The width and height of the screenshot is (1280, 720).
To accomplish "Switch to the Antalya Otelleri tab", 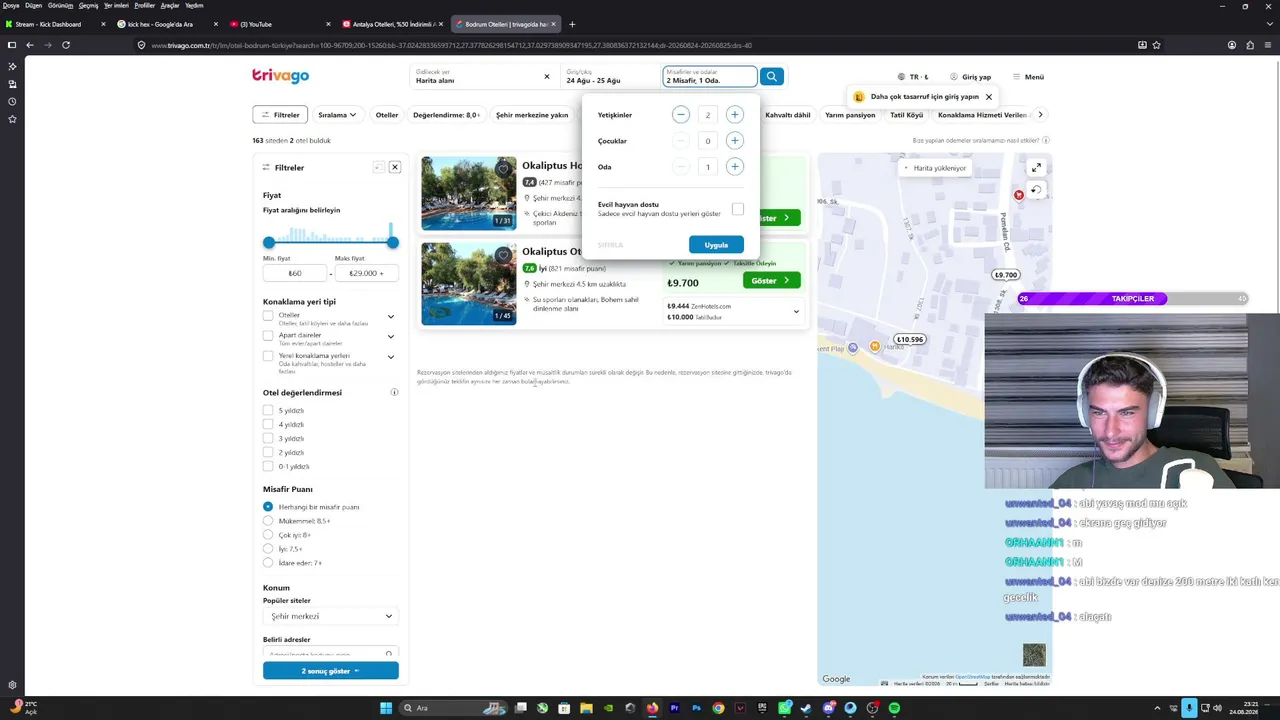I will pos(391,24).
